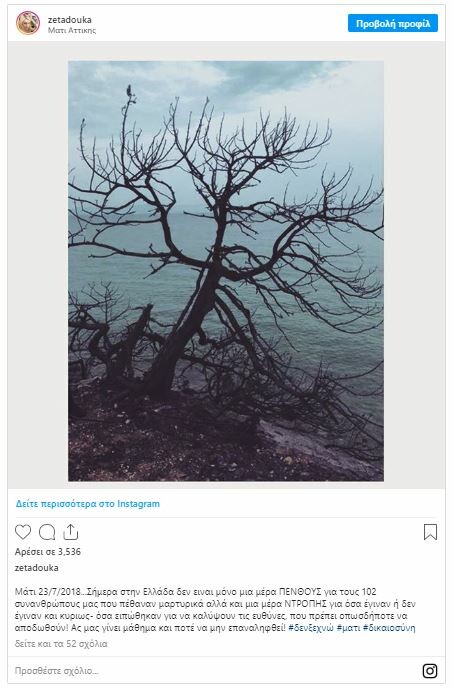Click the bird perched atop the tree
This screenshot has height=689, width=453.
point(129,91)
